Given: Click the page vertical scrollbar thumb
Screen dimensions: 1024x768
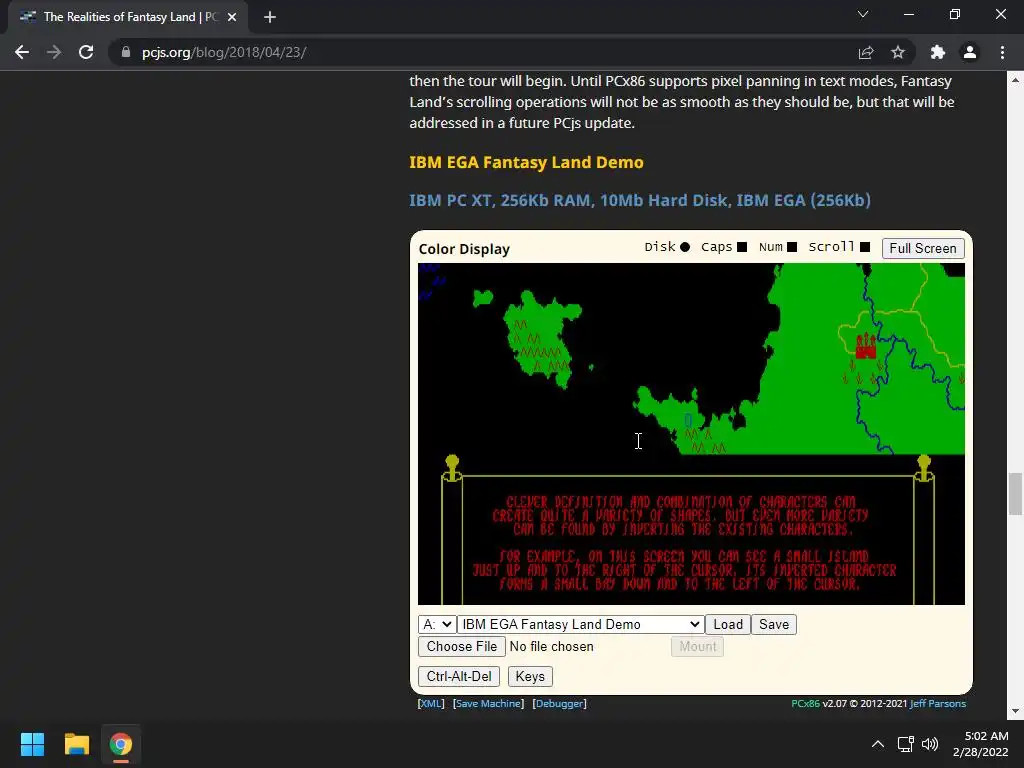Looking at the screenshot, I should coord(1015,494).
